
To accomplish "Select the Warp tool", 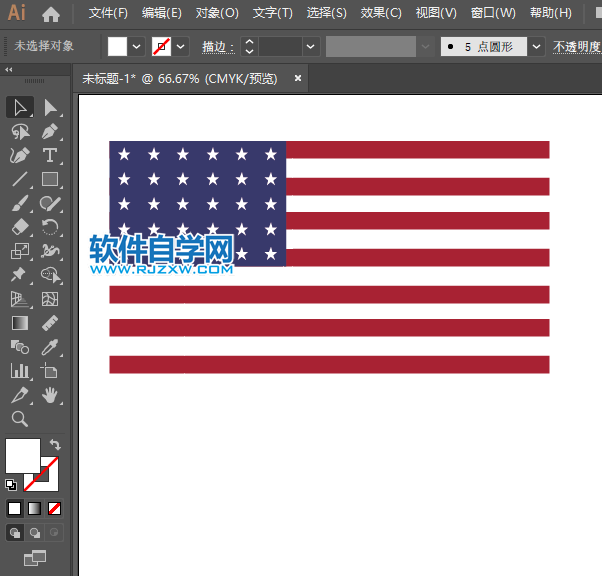I will (x=50, y=251).
